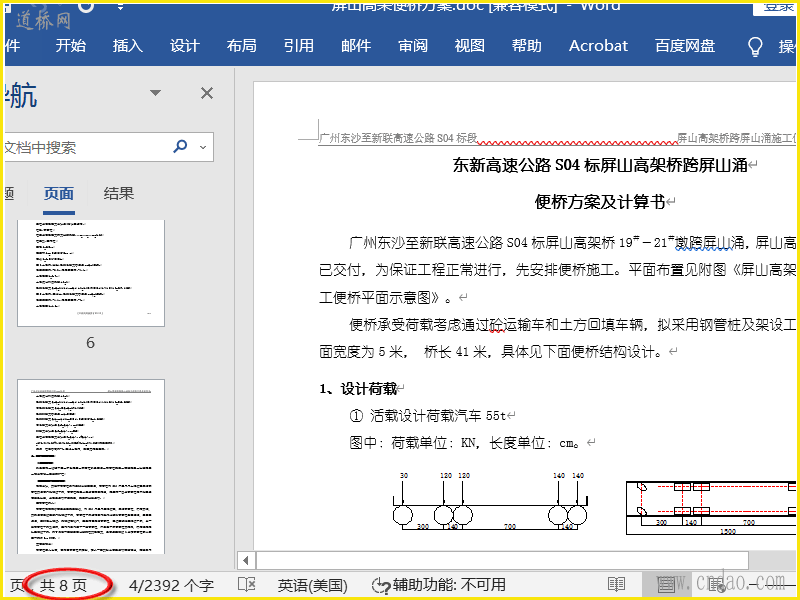Select Print Layout view icon in status bar

pyautogui.click(x=665, y=585)
